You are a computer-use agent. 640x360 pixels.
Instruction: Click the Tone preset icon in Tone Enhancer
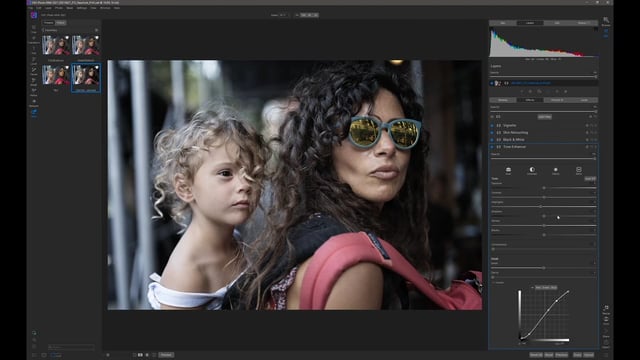(508, 170)
